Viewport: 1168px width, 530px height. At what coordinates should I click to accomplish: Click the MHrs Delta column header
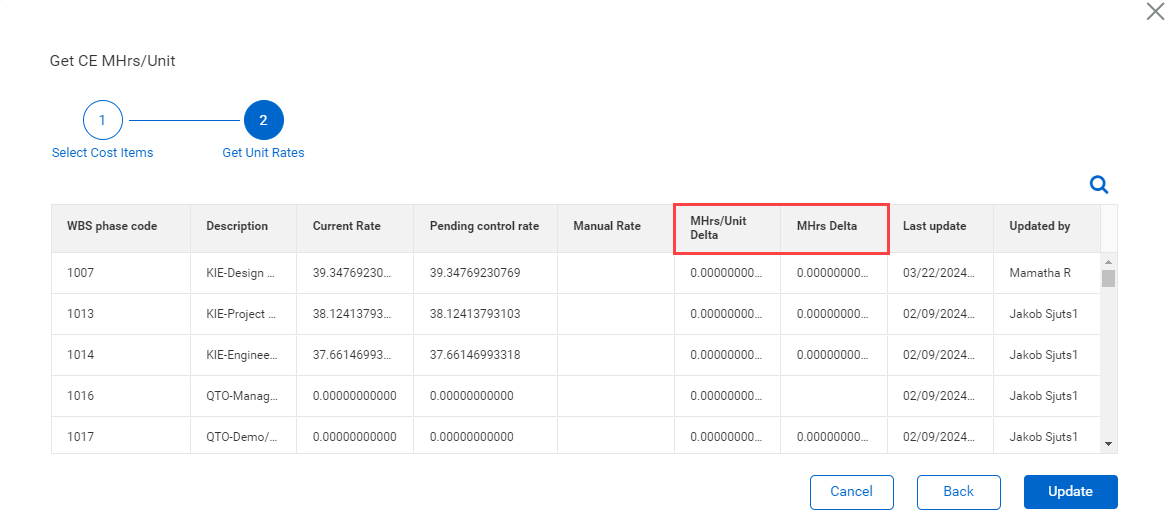click(x=827, y=226)
